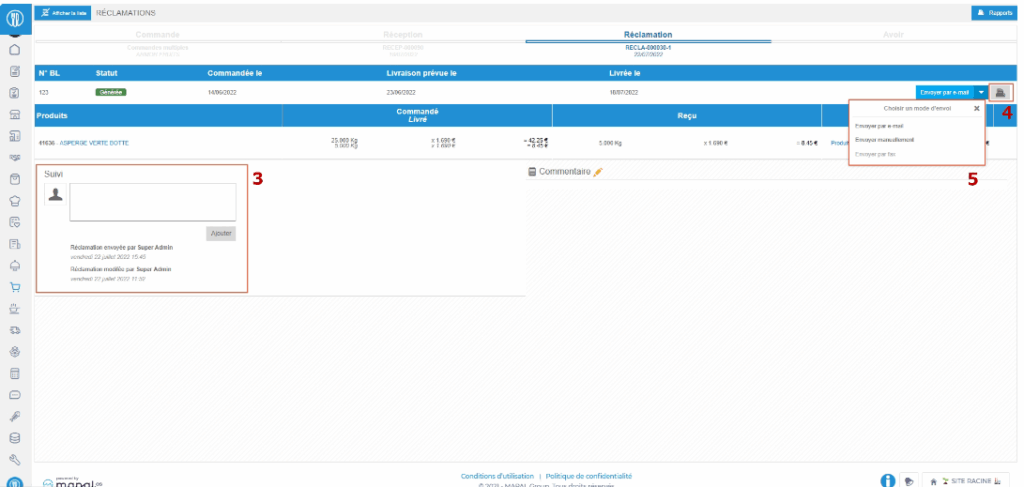Click the chef hat icon in the sidebar
Viewport: 1024px width, 487px height.
pyautogui.click(x=15, y=200)
